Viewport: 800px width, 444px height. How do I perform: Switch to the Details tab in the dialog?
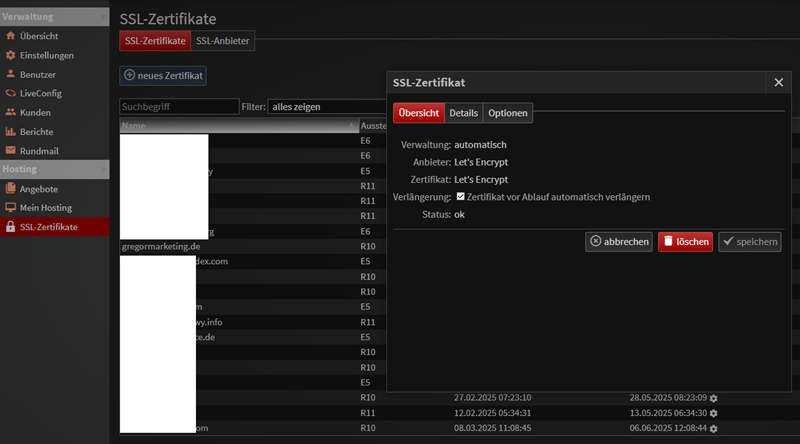pos(463,113)
